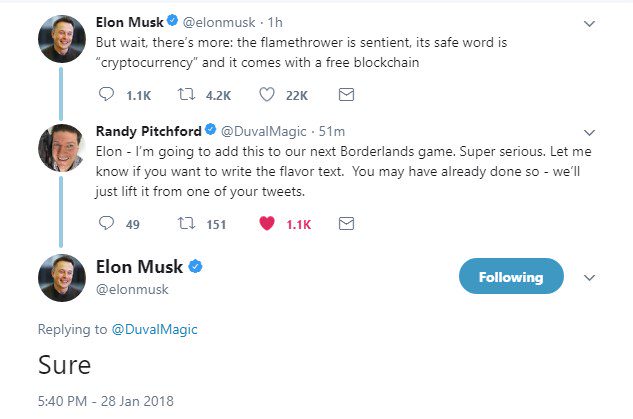633x419 pixels.
Task: Click Randy Pitchford's profile picture
Action: click(x=62, y=148)
